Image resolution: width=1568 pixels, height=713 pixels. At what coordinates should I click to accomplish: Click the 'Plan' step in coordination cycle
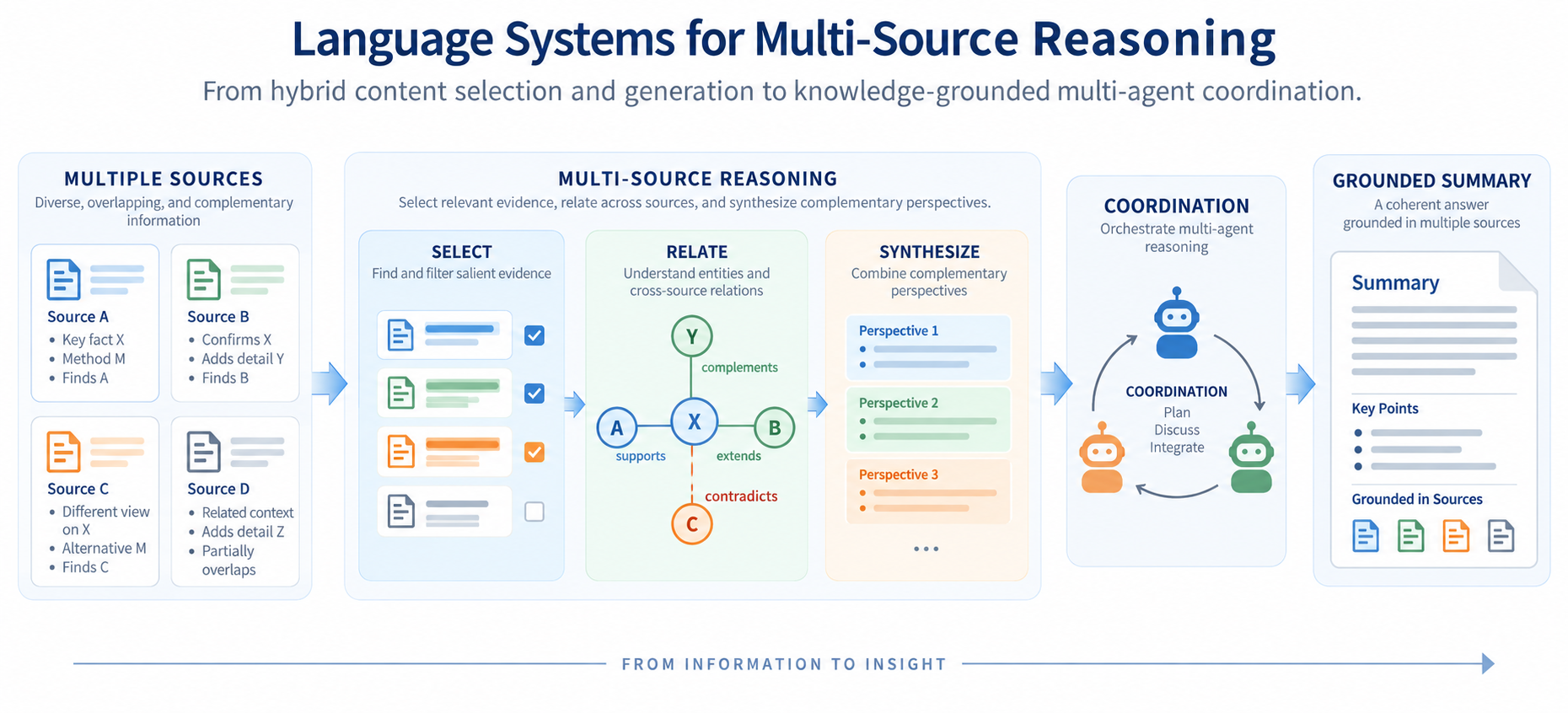(x=1177, y=412)
